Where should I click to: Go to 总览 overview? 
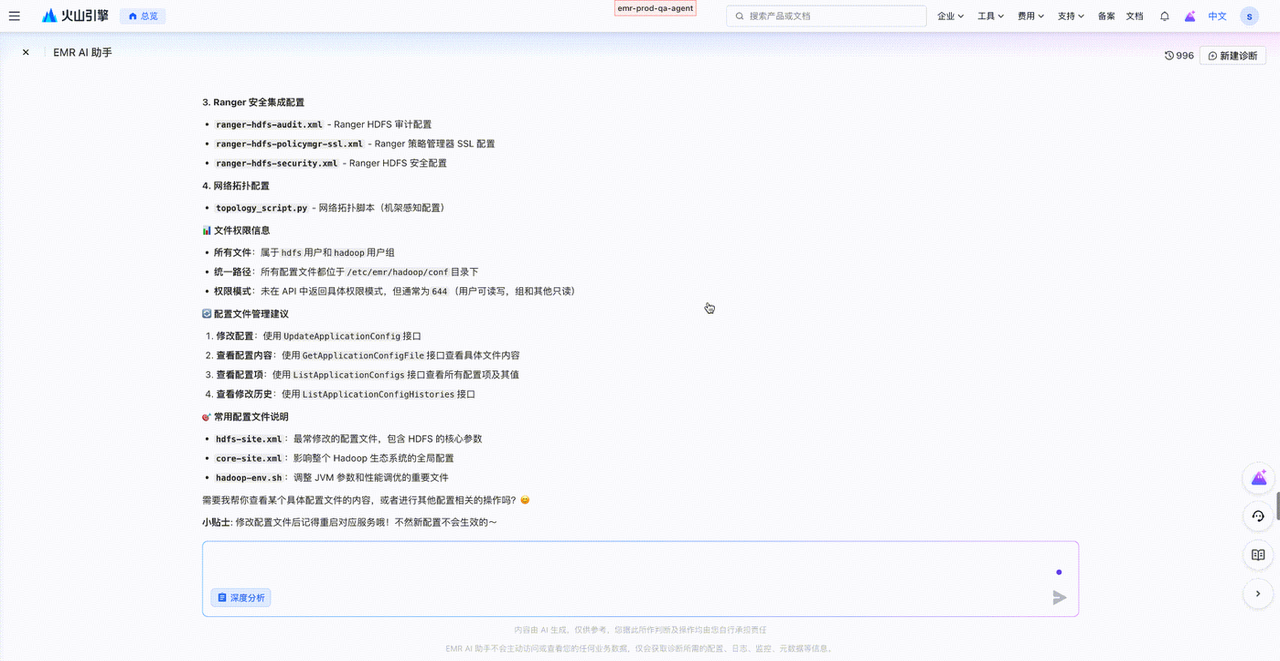click(x=143, y=16)
